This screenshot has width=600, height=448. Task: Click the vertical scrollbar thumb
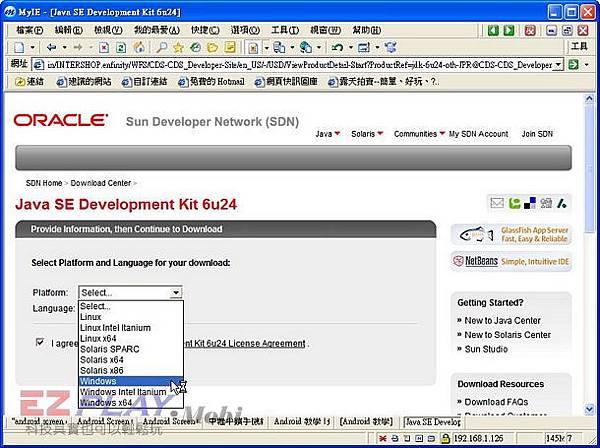[x=589, y=168]
